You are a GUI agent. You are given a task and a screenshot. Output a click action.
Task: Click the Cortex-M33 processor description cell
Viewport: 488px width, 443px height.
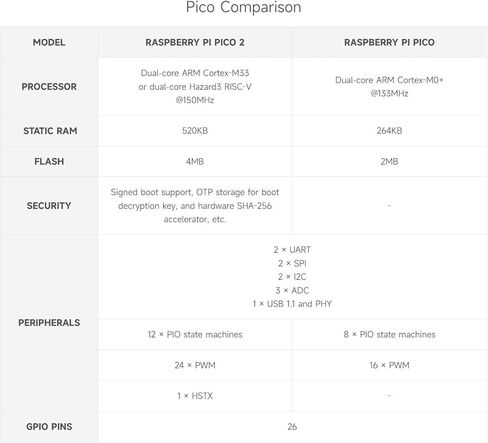195,87
